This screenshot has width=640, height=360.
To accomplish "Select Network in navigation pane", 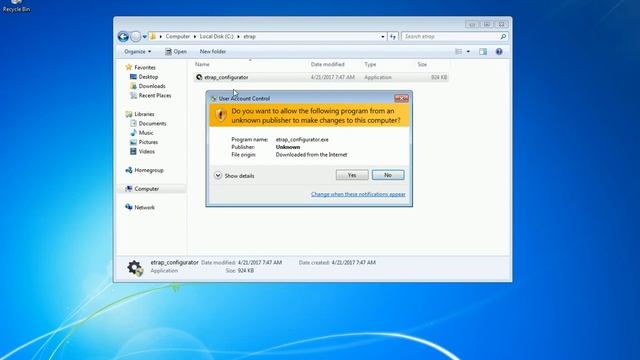I will [x=144, y=207].
